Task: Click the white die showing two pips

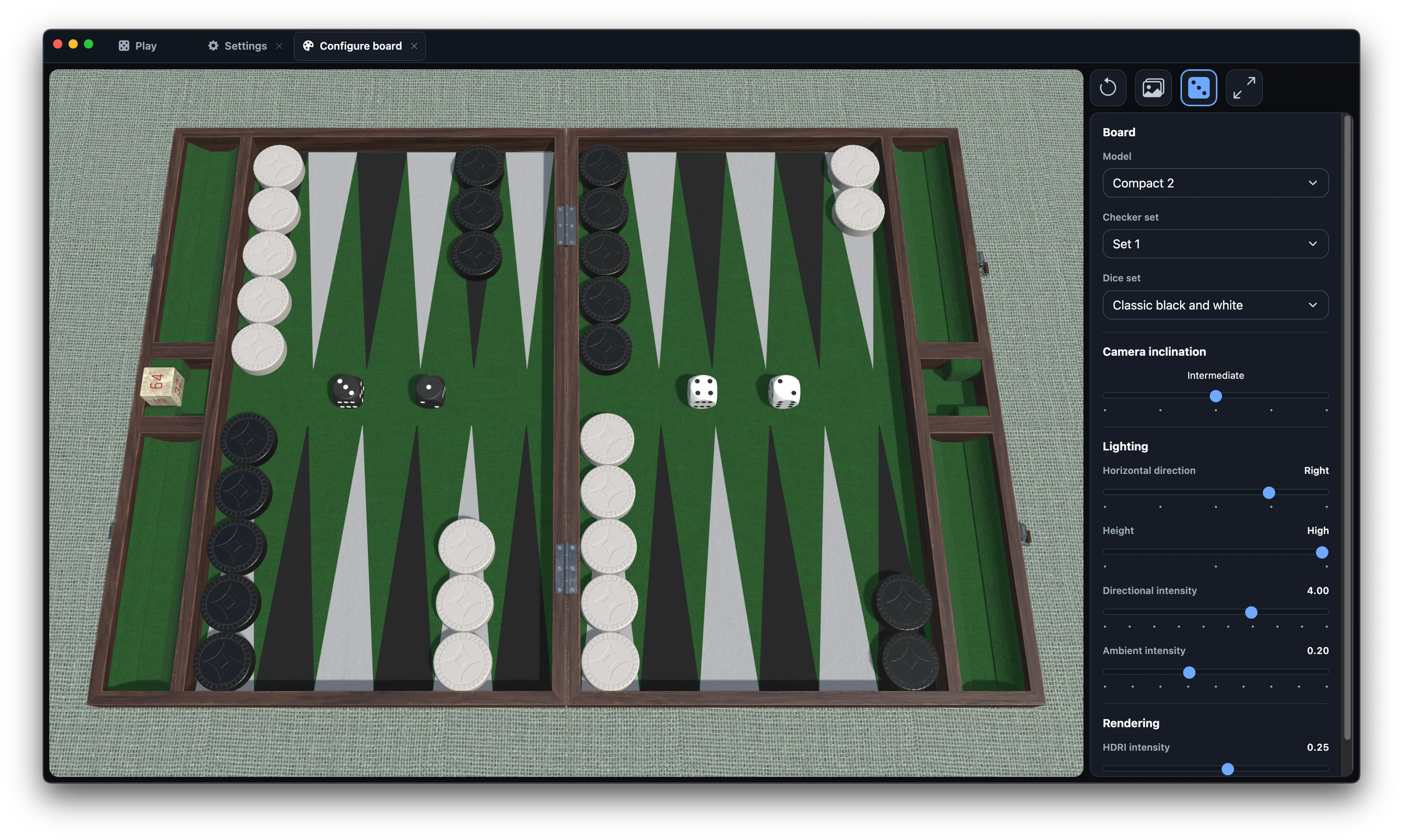Action: (x=784, y=391)
